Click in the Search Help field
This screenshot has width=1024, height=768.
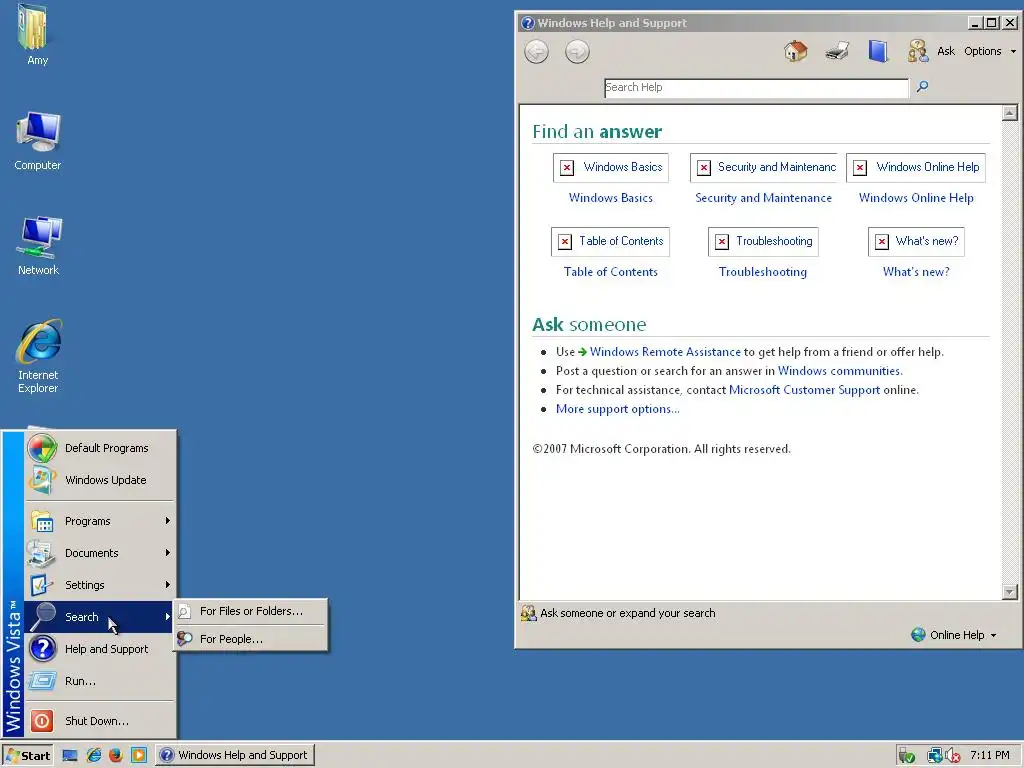(x=756, y=88)
